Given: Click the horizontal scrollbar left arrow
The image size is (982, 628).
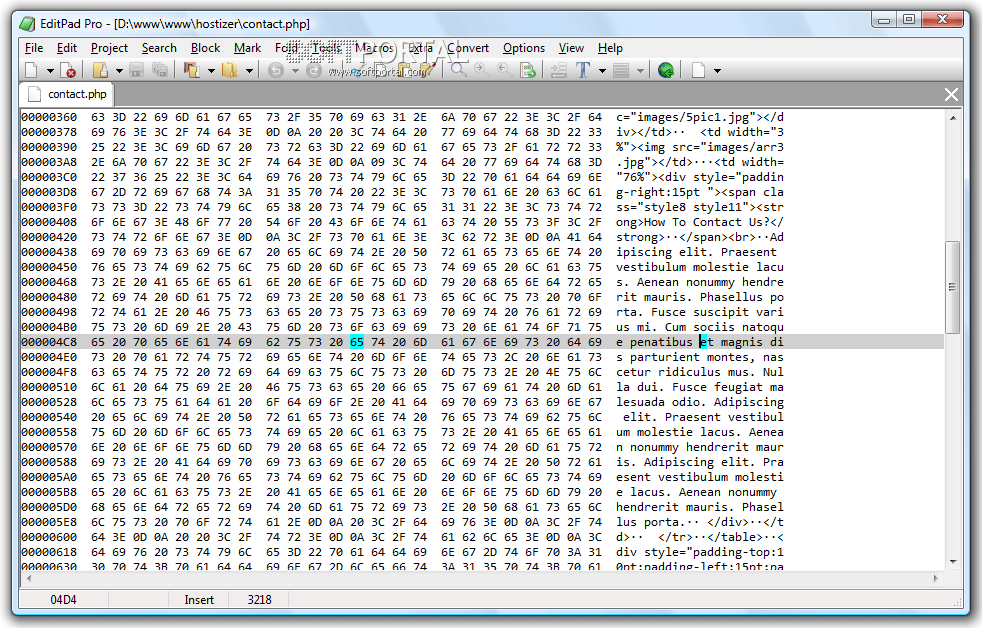Looking at the screenshot, I should click(x=28, y=579).
